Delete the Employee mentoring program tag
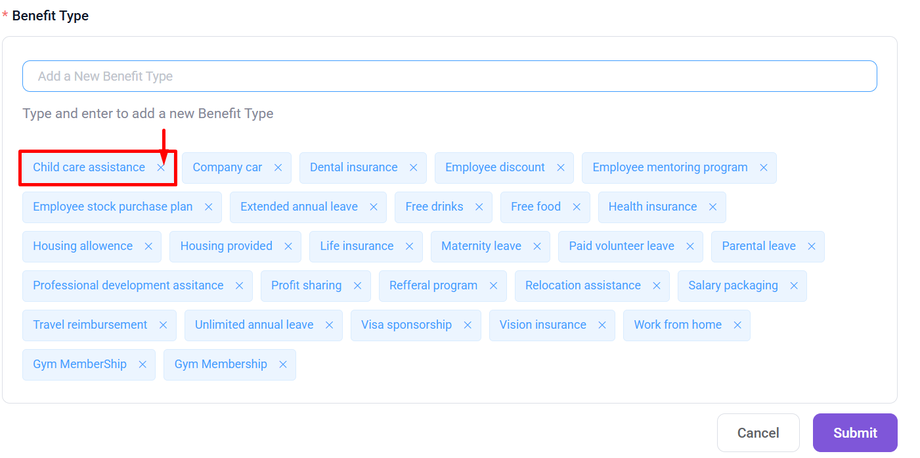The width and height of the screenshot is (920, 458). [x=763, y=168]
